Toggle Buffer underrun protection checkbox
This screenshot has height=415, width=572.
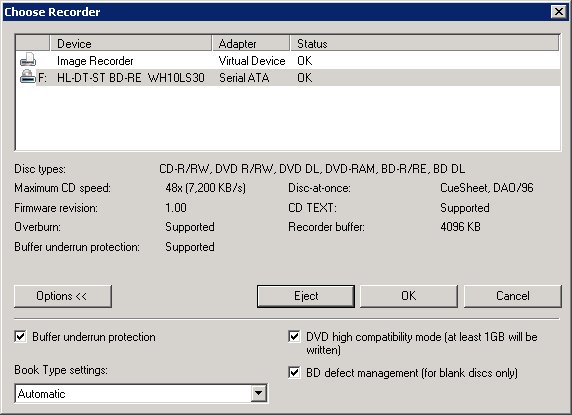click(20, 336)
